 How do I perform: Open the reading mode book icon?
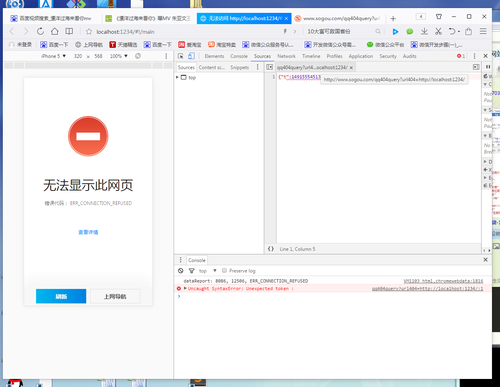tap(69, 31)
